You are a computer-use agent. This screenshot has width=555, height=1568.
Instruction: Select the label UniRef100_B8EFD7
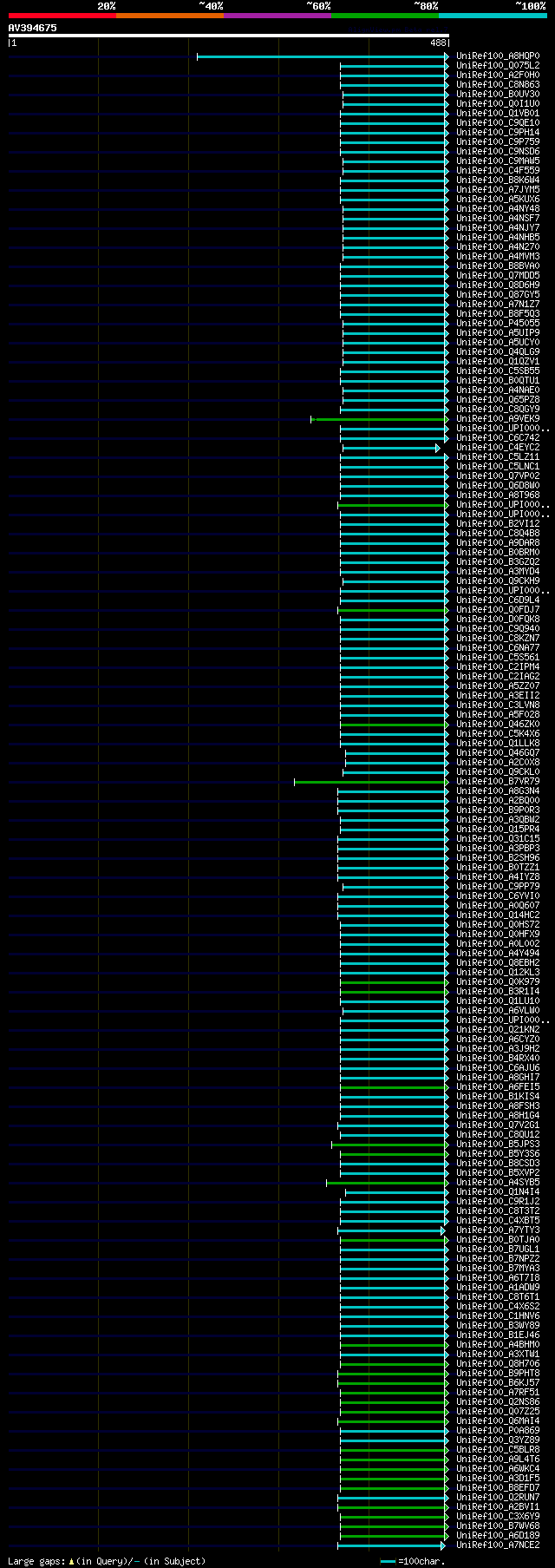[498, 1488]
